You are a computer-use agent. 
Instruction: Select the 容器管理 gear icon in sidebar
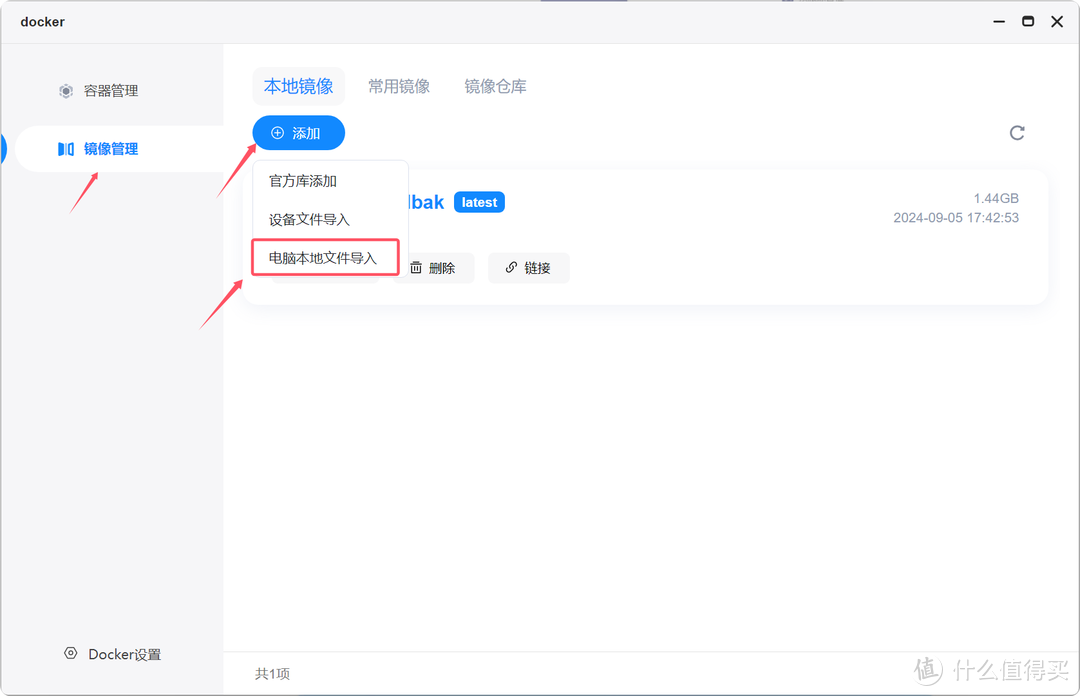[65, 90]
